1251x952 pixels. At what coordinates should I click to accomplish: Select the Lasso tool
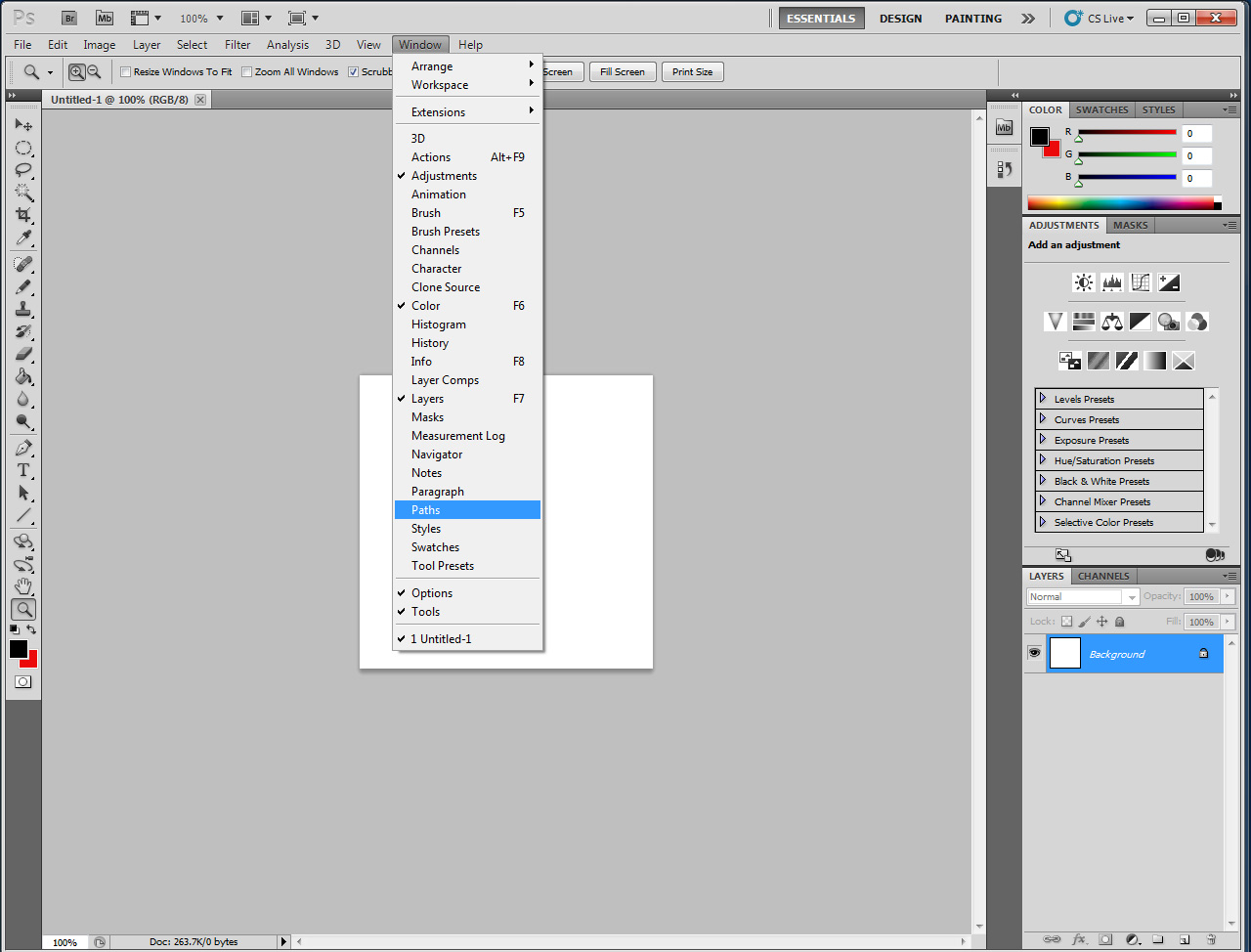click(x=23, y=170)
